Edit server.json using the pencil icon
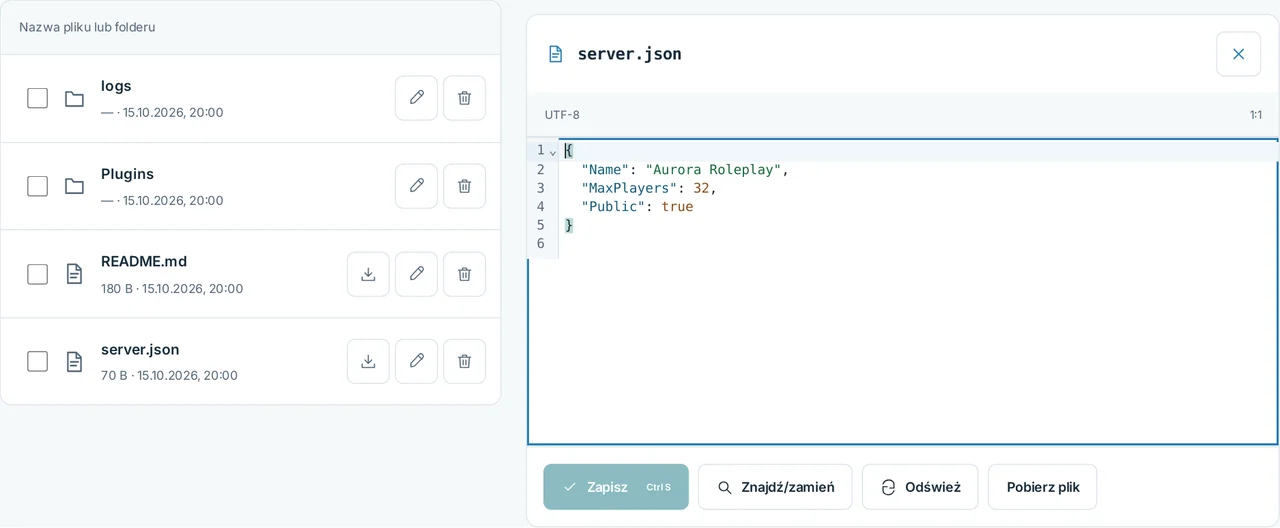 [416, 361]
